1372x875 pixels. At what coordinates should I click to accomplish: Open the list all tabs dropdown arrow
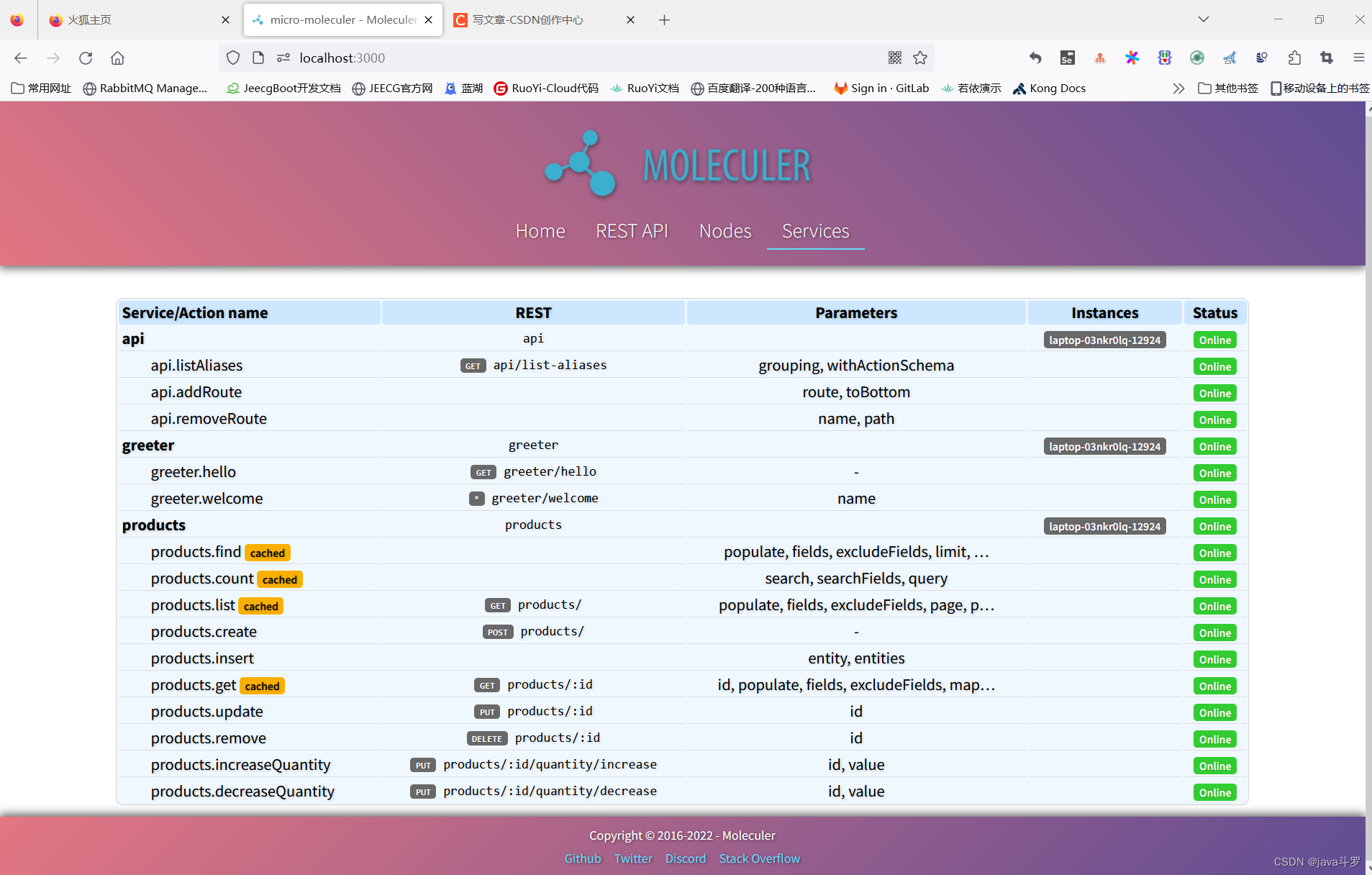[x=1204, y=19]
